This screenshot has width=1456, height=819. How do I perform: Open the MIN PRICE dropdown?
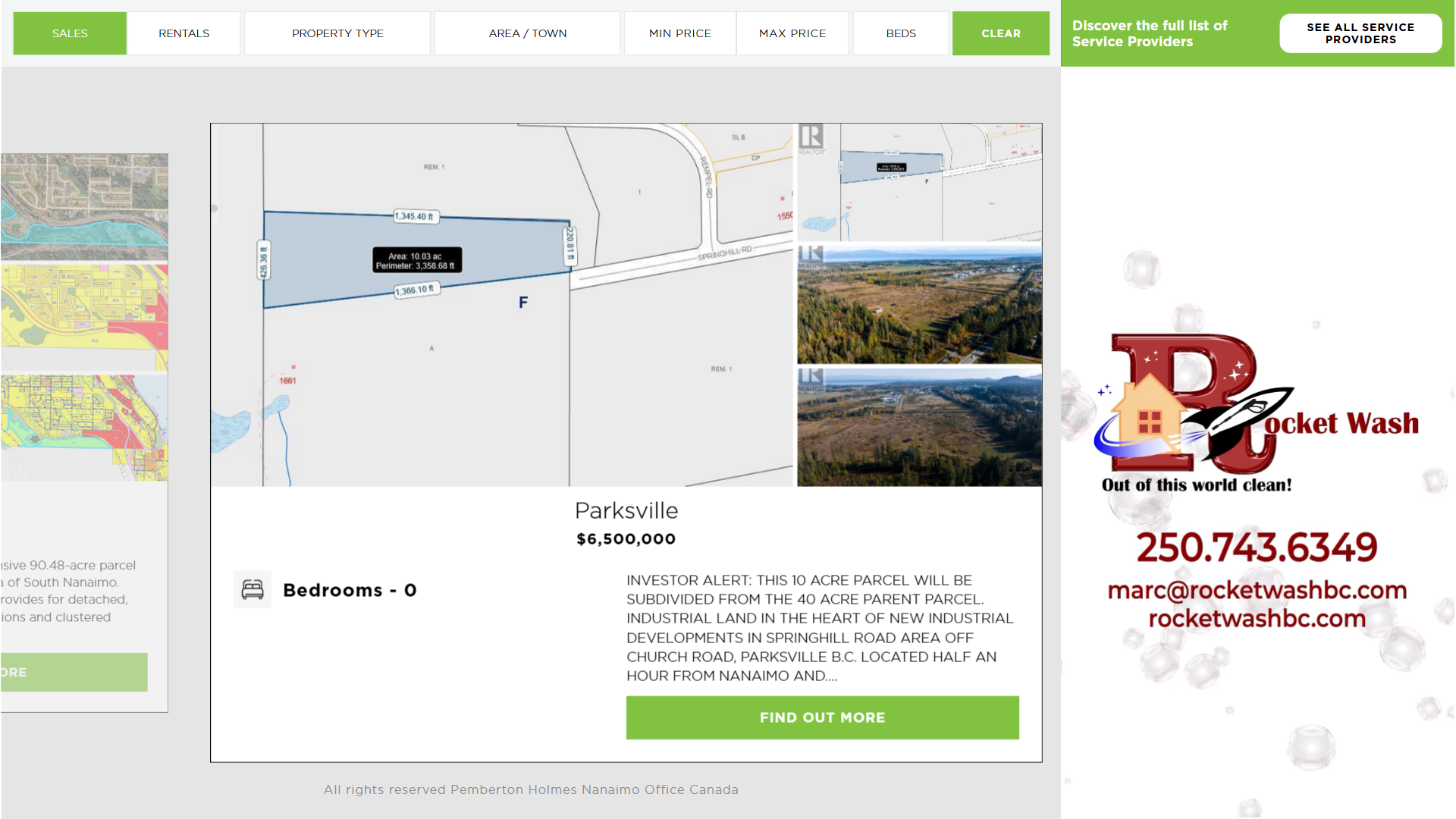click(x=679, y=33)
